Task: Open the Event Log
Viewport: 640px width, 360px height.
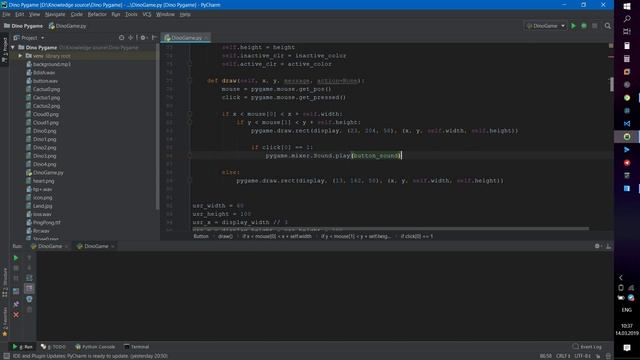Action: (587, 347)
